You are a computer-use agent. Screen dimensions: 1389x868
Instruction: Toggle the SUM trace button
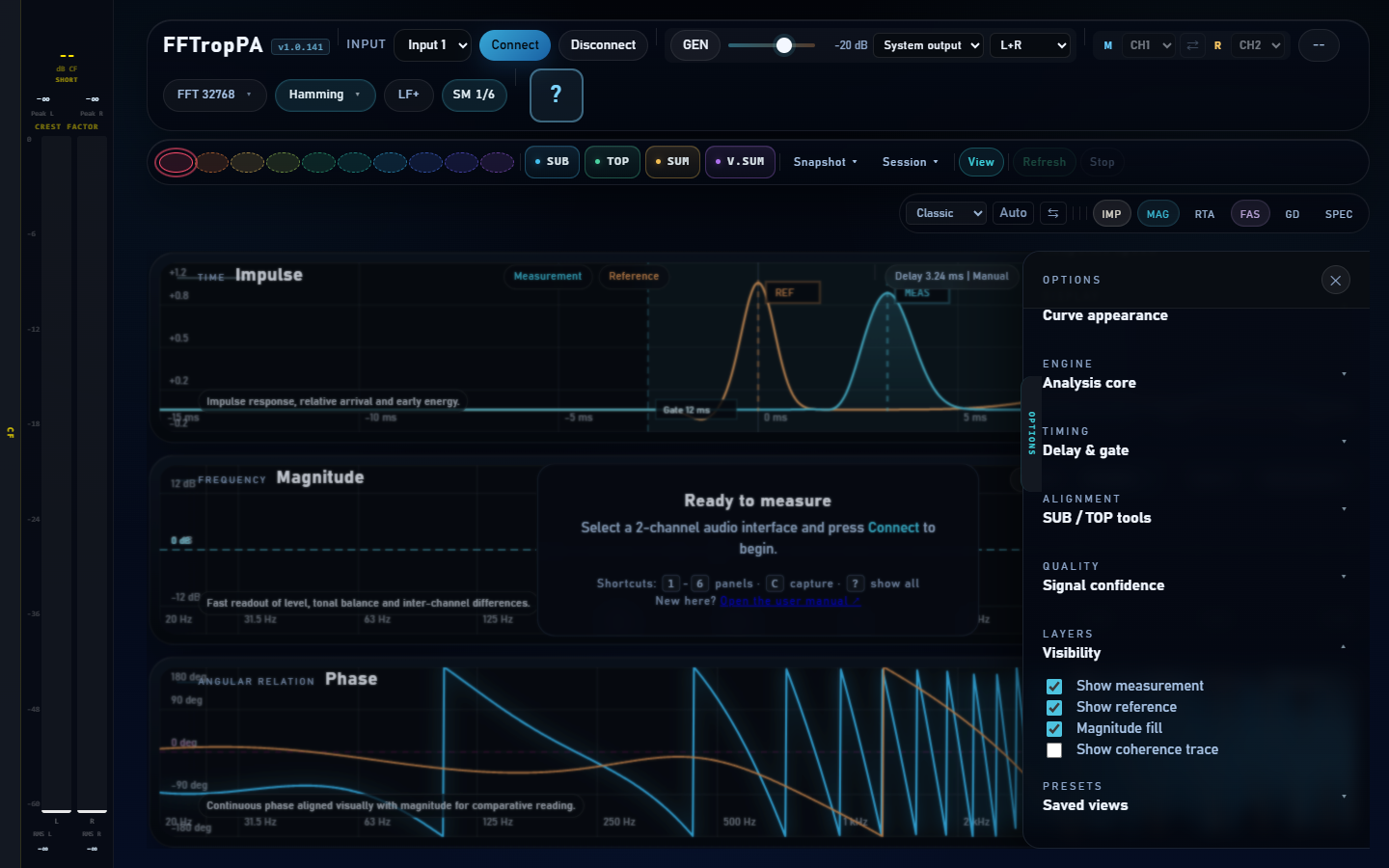pos(672,162)
